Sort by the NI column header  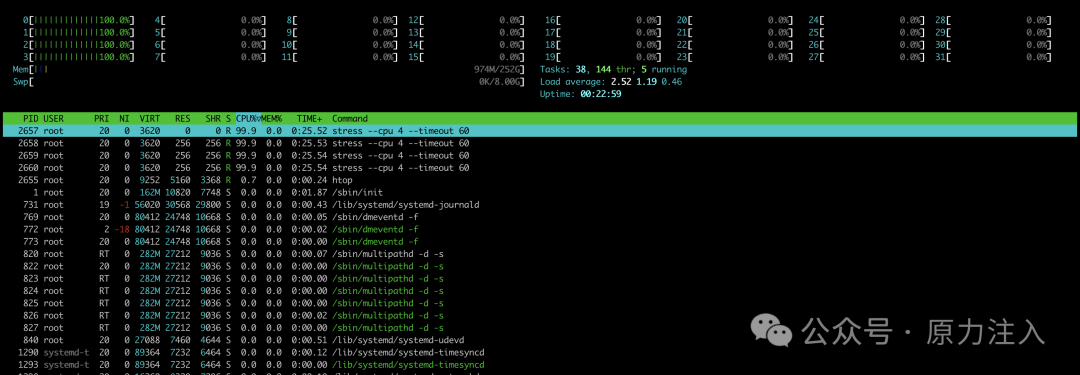pyautogui.click(x=123, y=119)
